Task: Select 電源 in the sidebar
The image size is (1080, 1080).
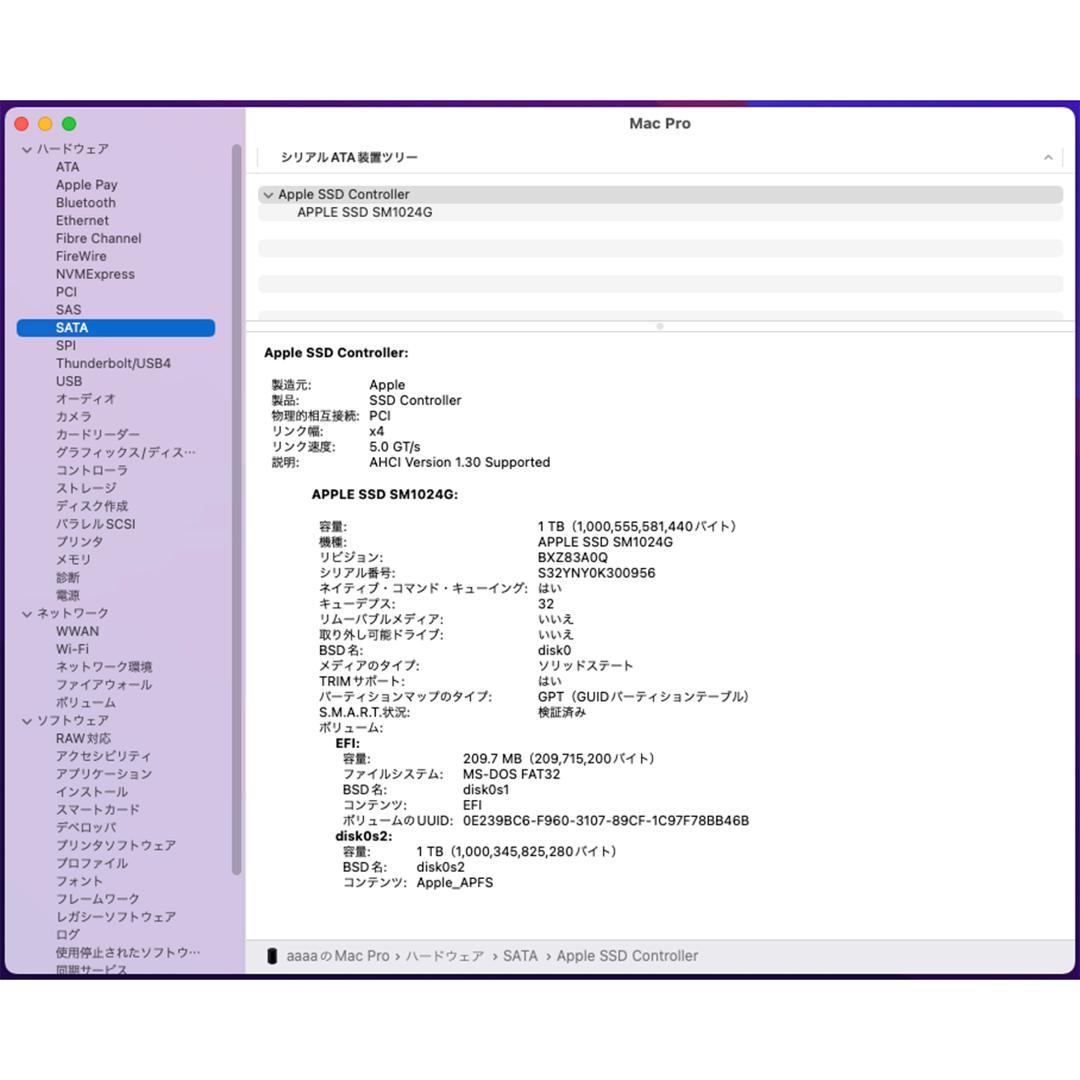Action: tap(68, 596)
